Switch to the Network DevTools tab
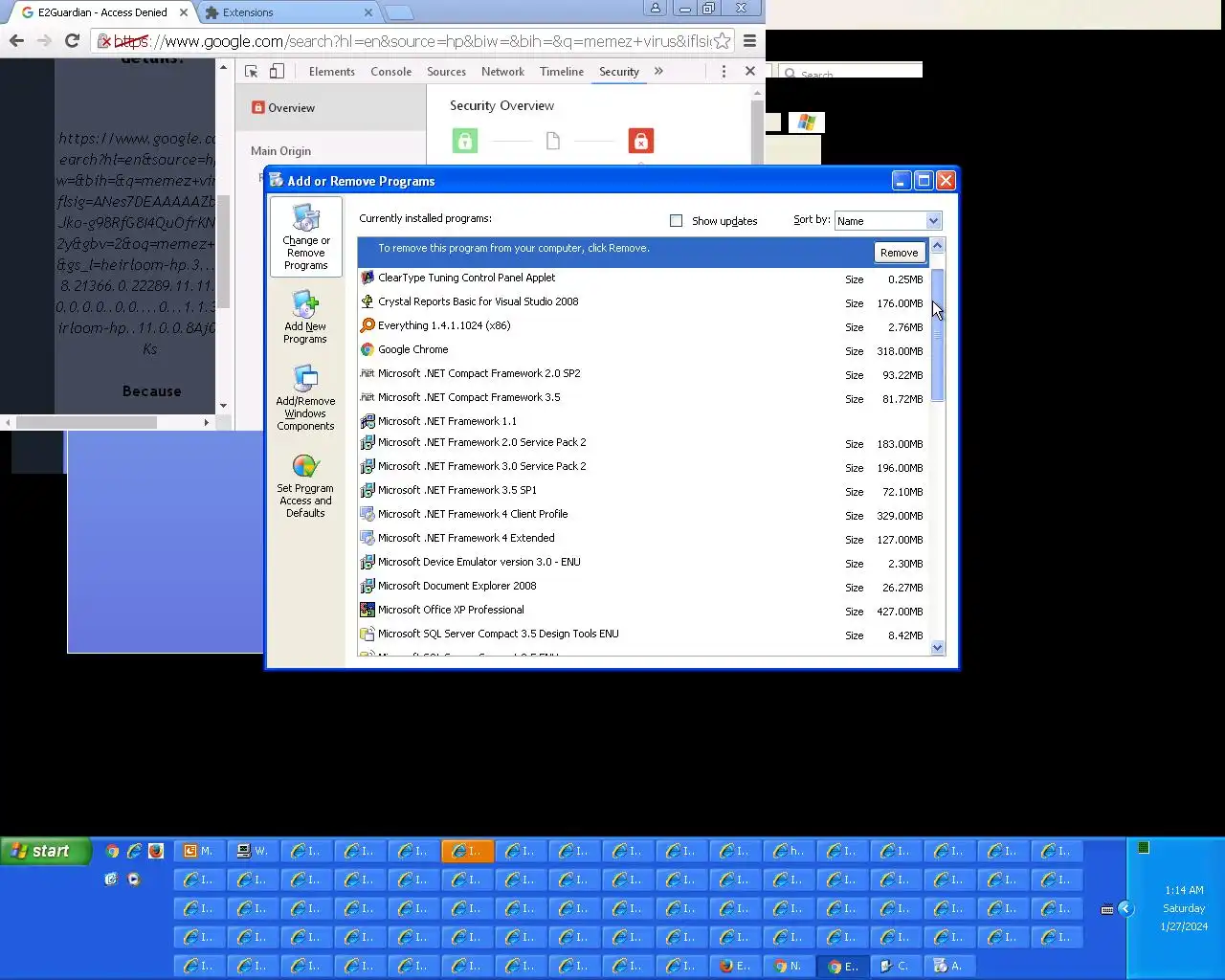Image resolution: width=1225 pixels, height=980 pixels. point(502,72)
